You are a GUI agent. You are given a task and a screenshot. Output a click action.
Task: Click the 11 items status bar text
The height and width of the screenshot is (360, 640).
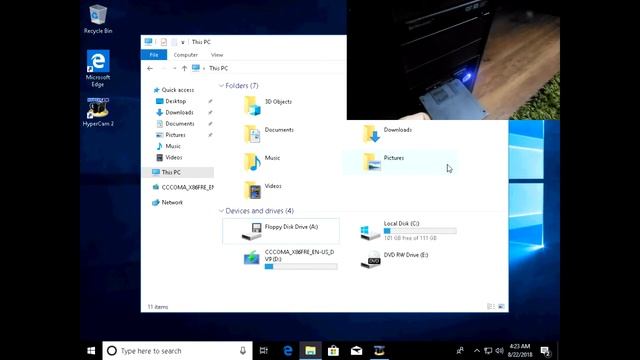pos(158,307)
